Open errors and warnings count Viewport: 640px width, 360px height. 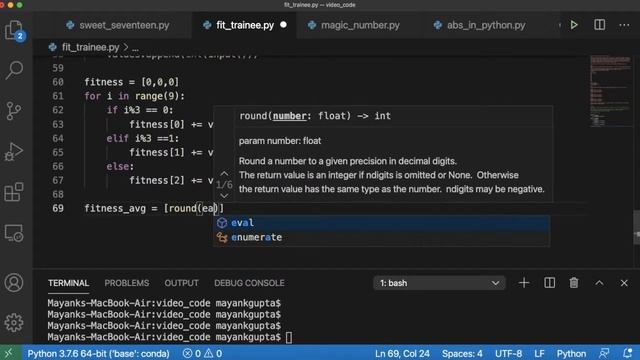[x=202, y=353]
